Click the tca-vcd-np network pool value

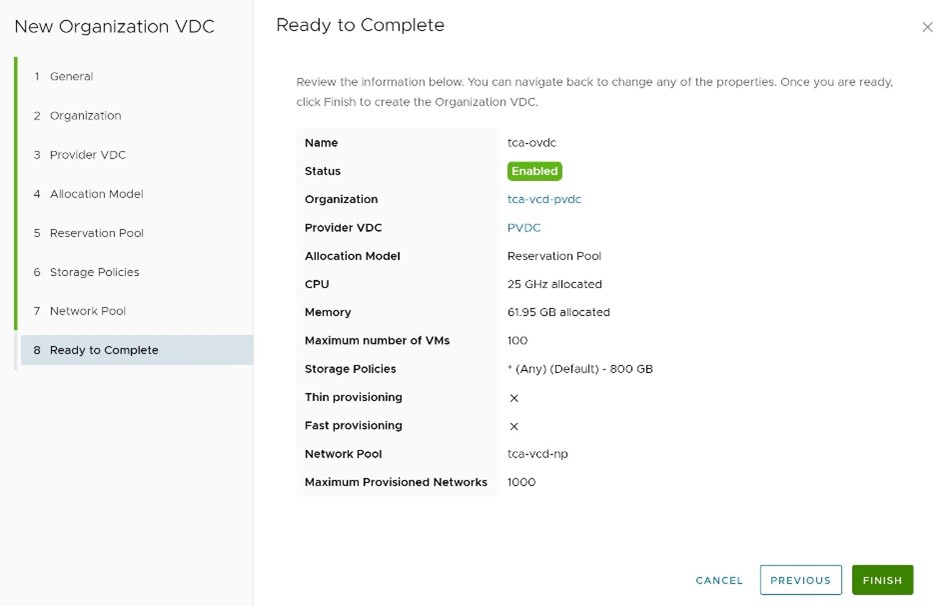point(538,454)
